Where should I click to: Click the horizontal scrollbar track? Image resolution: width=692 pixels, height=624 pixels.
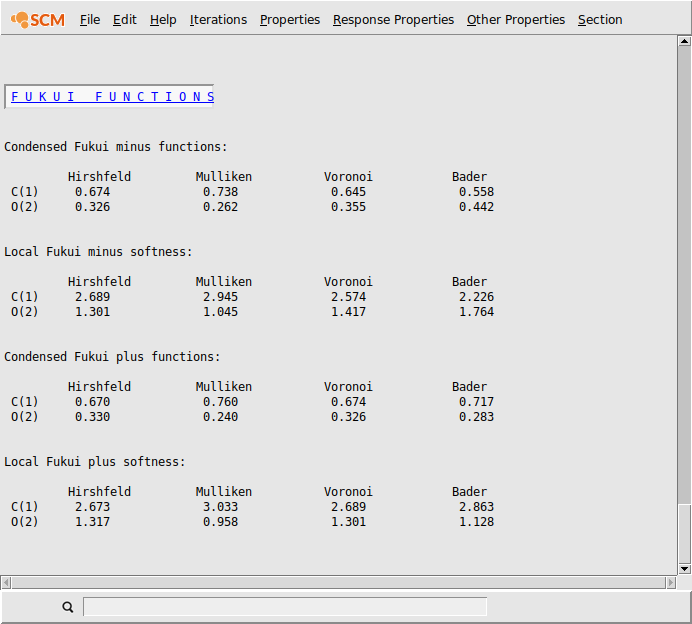pos(338,582)
